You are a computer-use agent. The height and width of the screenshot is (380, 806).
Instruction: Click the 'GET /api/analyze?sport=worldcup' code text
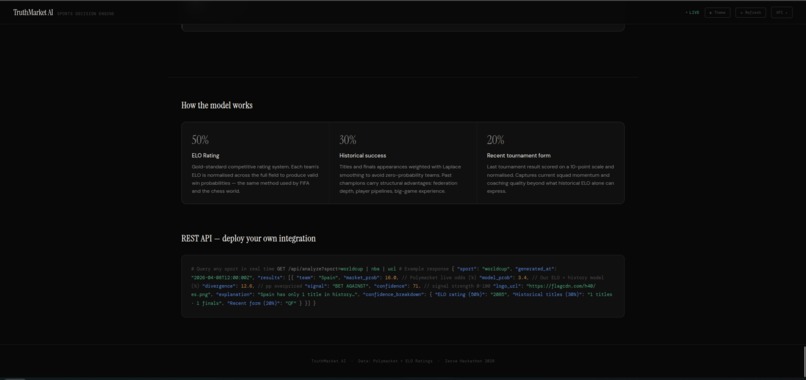321,269
